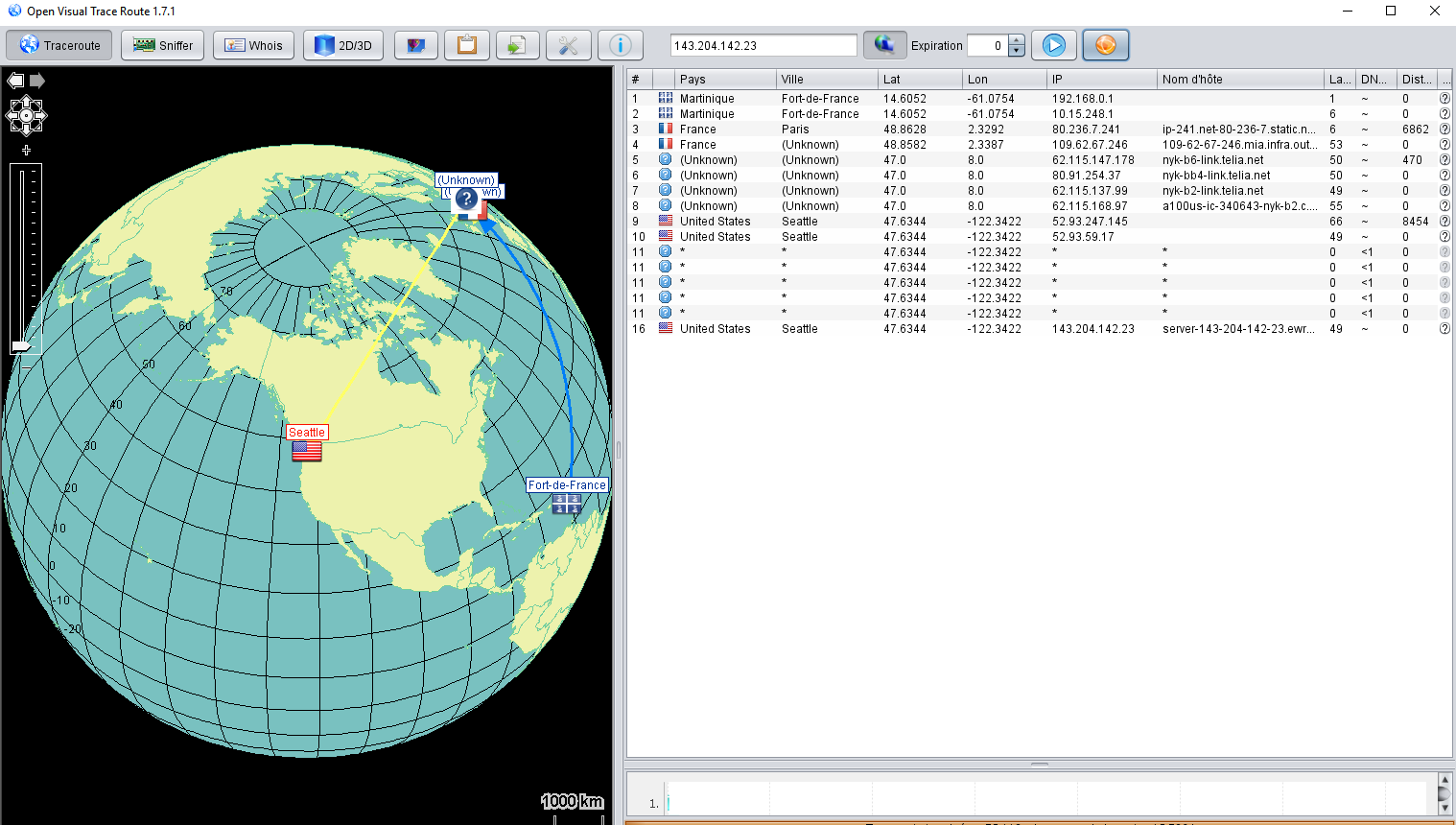Image resolution: width=1456 pixels, height=825 pixels.
Task: Select the IP 10.15.248.1 cell
Action: pos(1102,114)
